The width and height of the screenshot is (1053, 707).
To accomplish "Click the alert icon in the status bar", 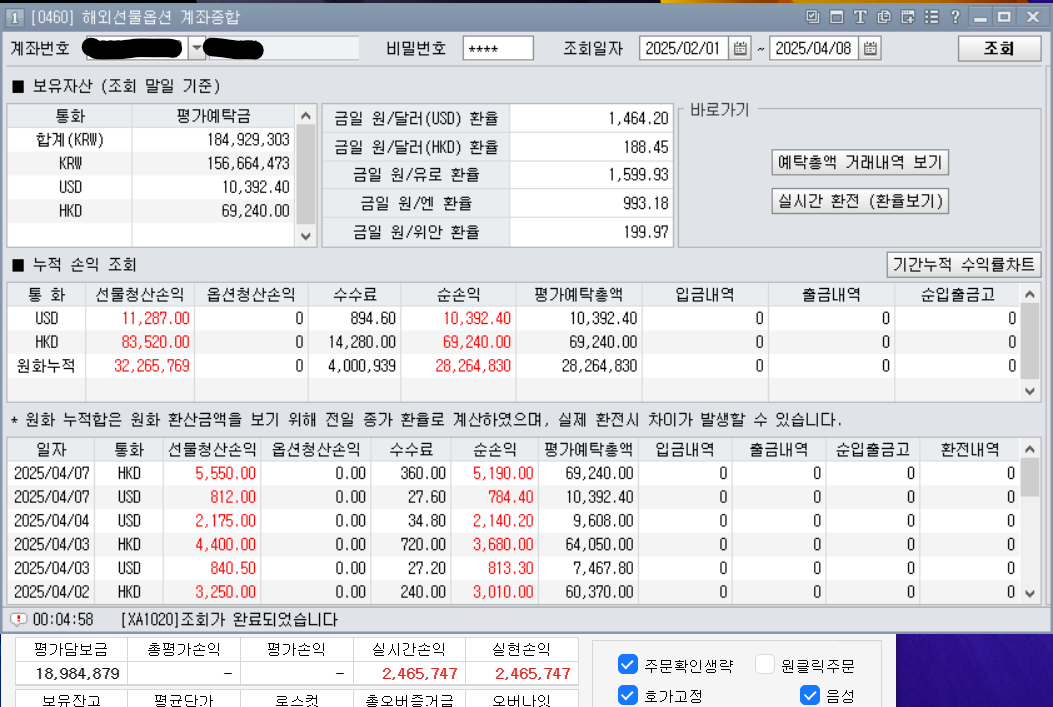I will click(19, 619).
